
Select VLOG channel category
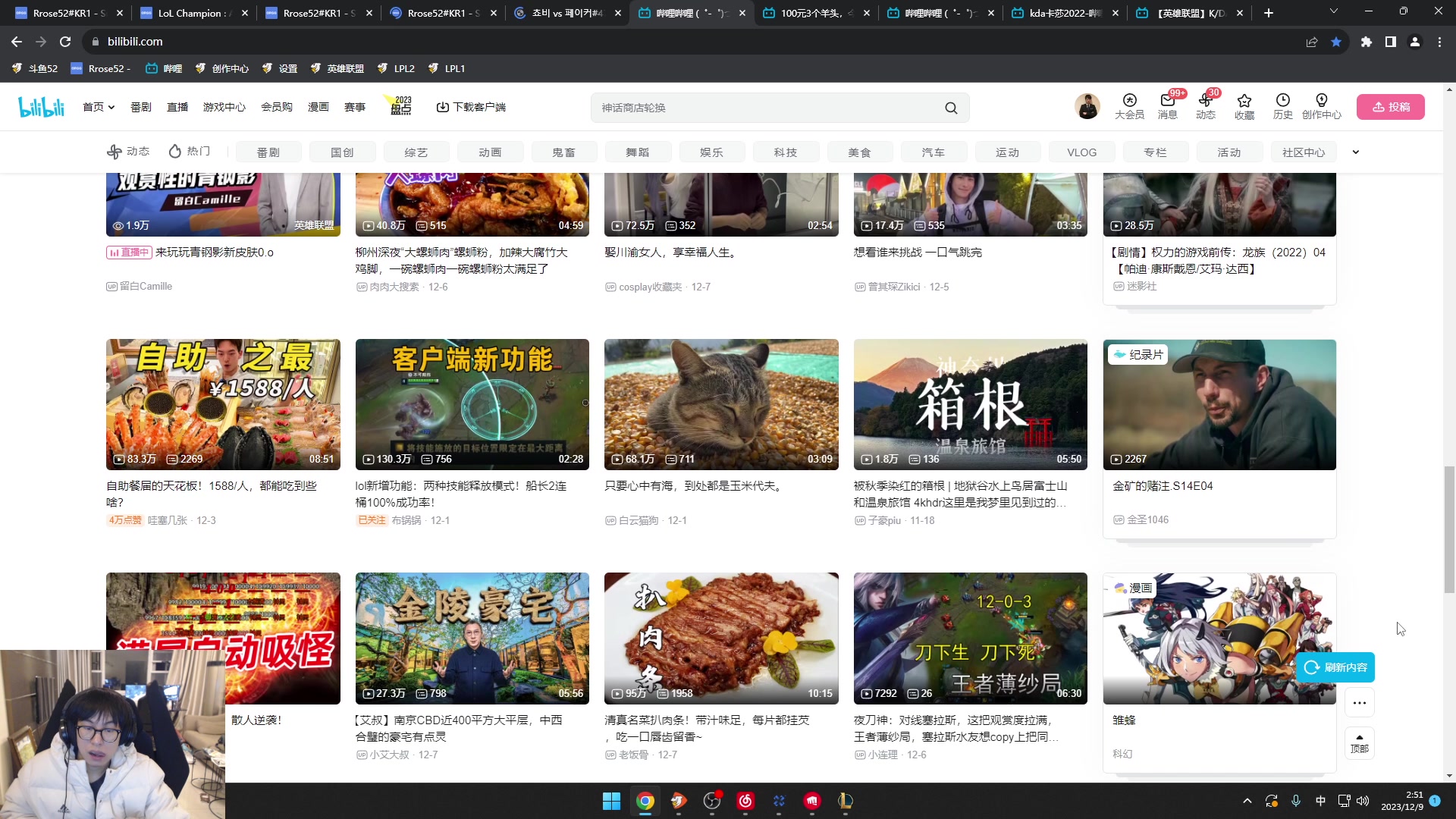[x=1081, y=152]
